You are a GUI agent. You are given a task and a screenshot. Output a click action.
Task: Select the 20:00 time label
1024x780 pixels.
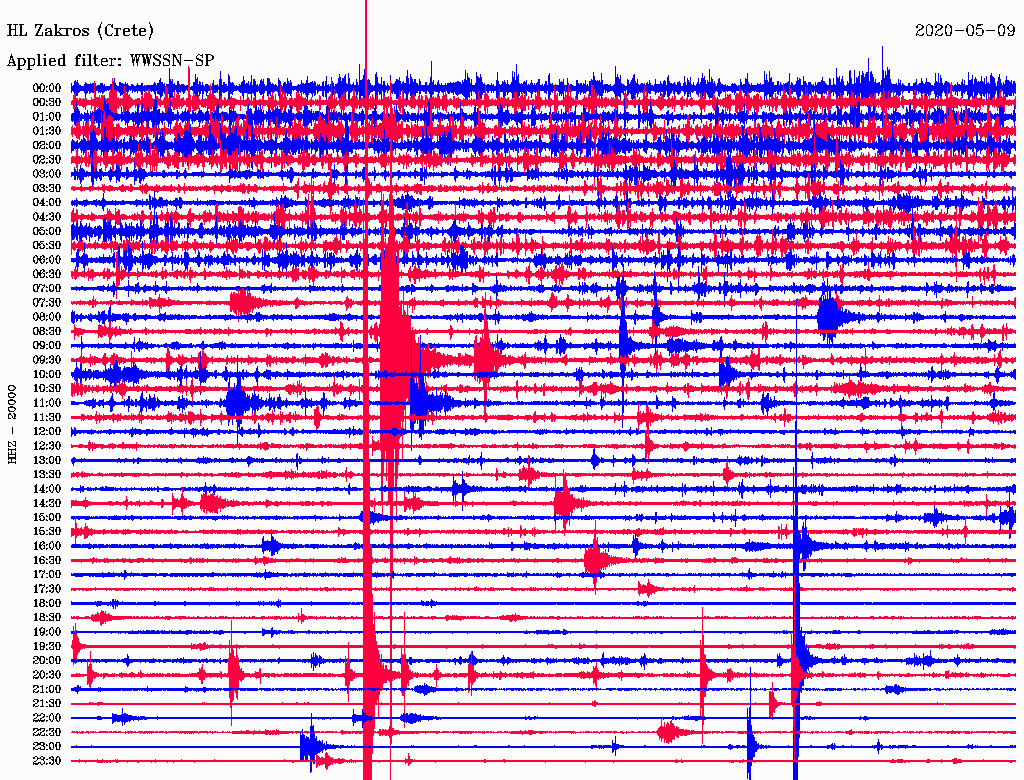coord(47,660)
